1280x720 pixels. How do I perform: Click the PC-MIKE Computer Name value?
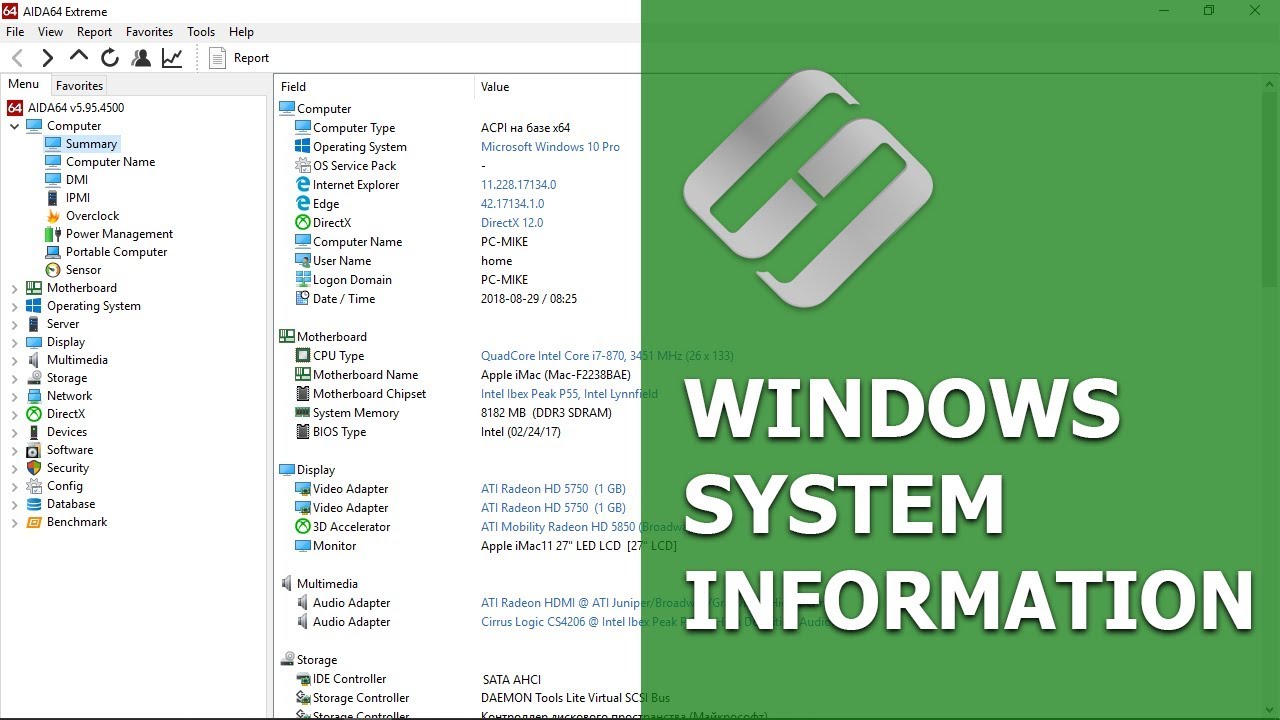[x=504, y=242]
